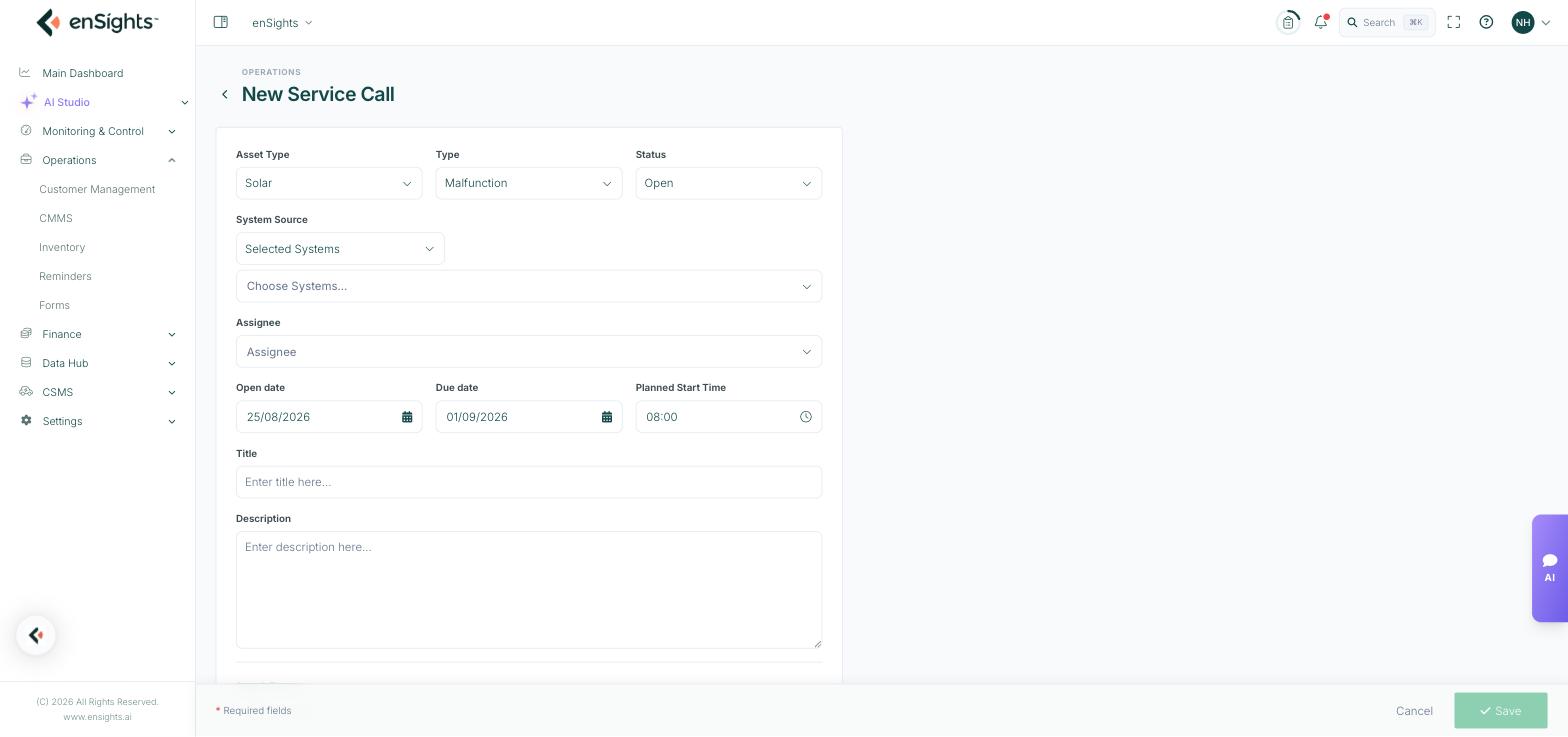Open the Planned Start Time clock icon

pos(806,417)
